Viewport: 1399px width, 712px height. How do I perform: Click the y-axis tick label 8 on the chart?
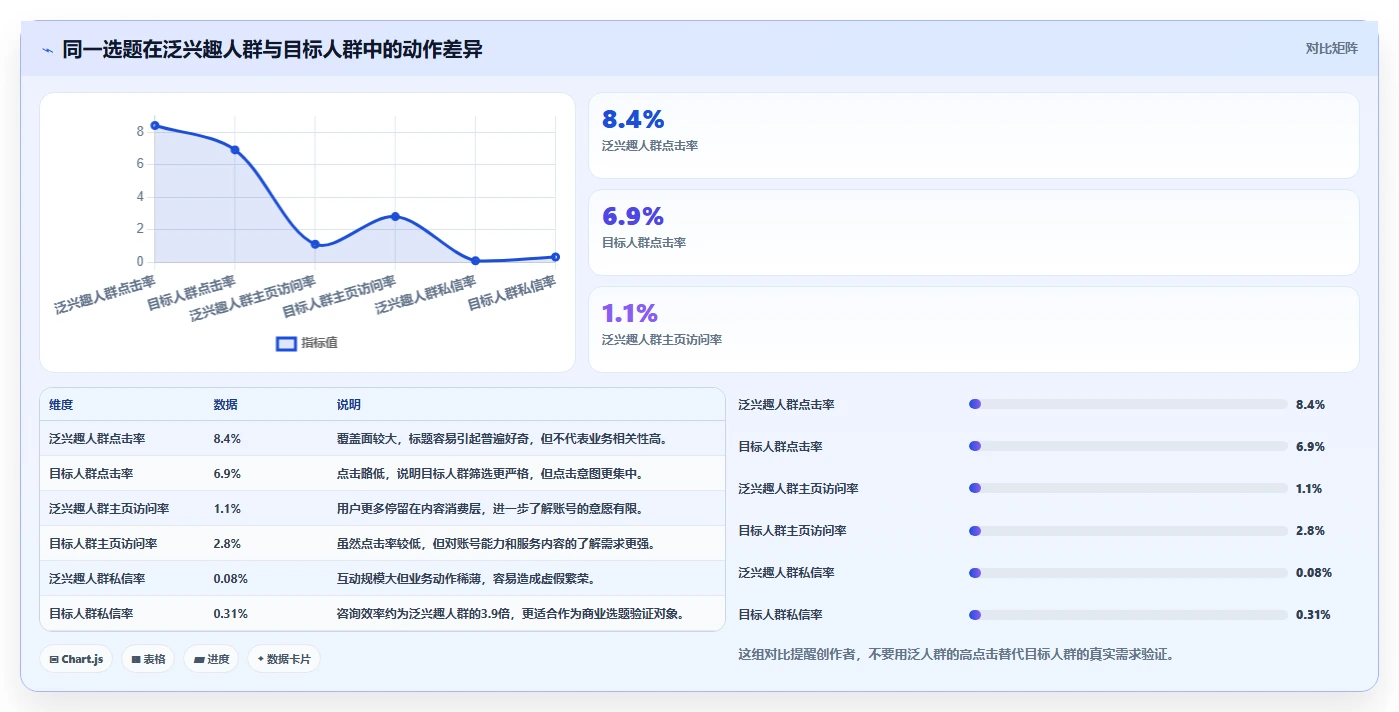click(140, 131)
